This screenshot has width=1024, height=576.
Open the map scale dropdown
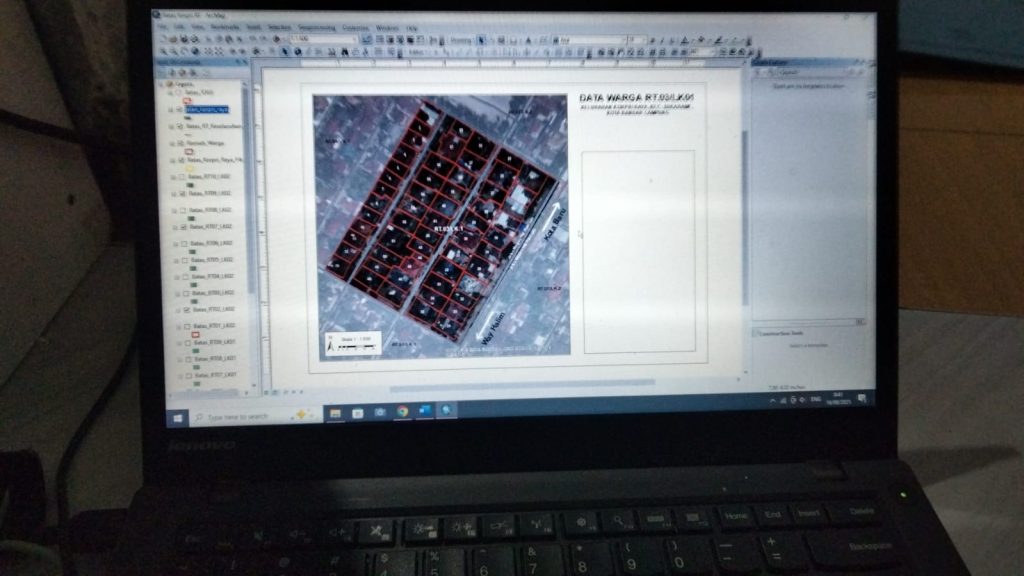(x=352, y=39)
